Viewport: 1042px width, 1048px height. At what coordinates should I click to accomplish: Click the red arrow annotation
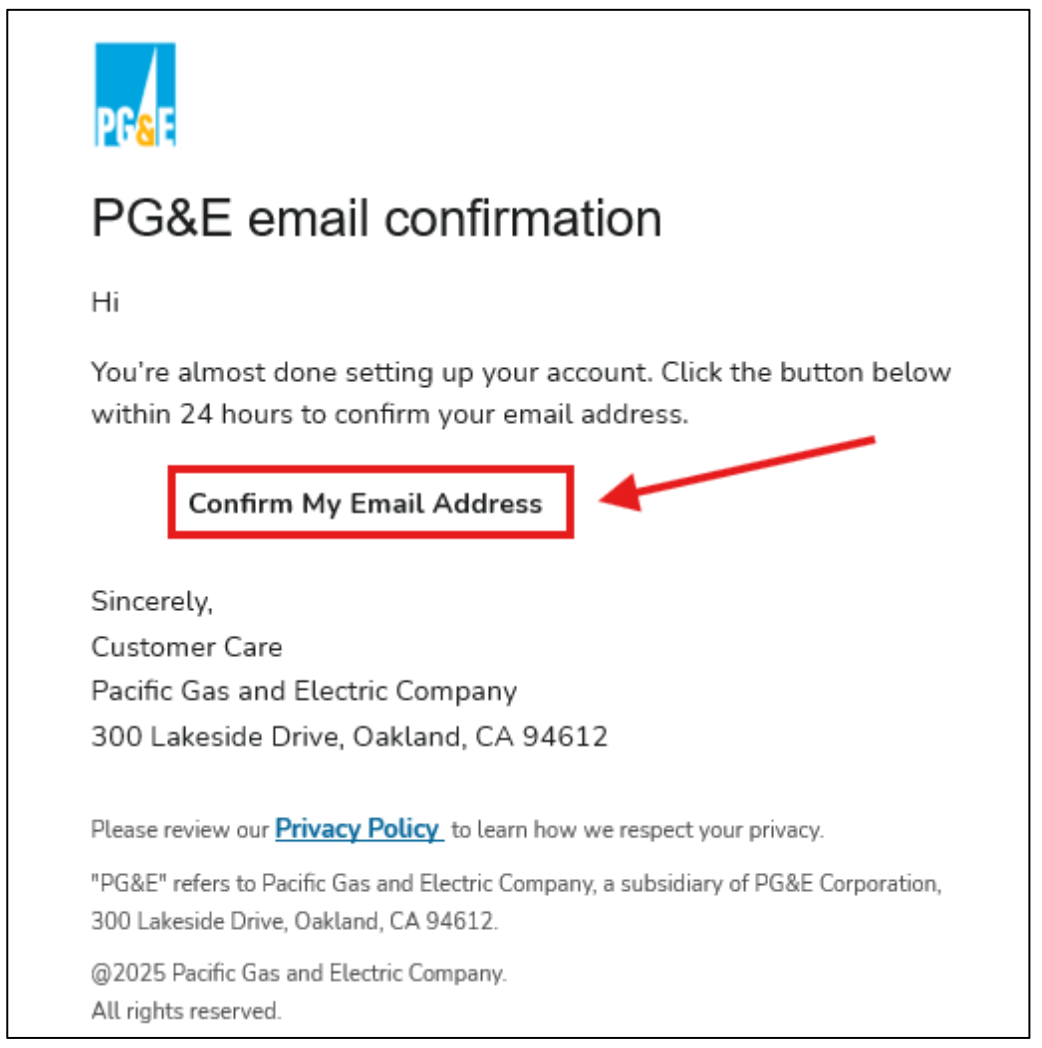pyautogui.click(x=737, y=473)
